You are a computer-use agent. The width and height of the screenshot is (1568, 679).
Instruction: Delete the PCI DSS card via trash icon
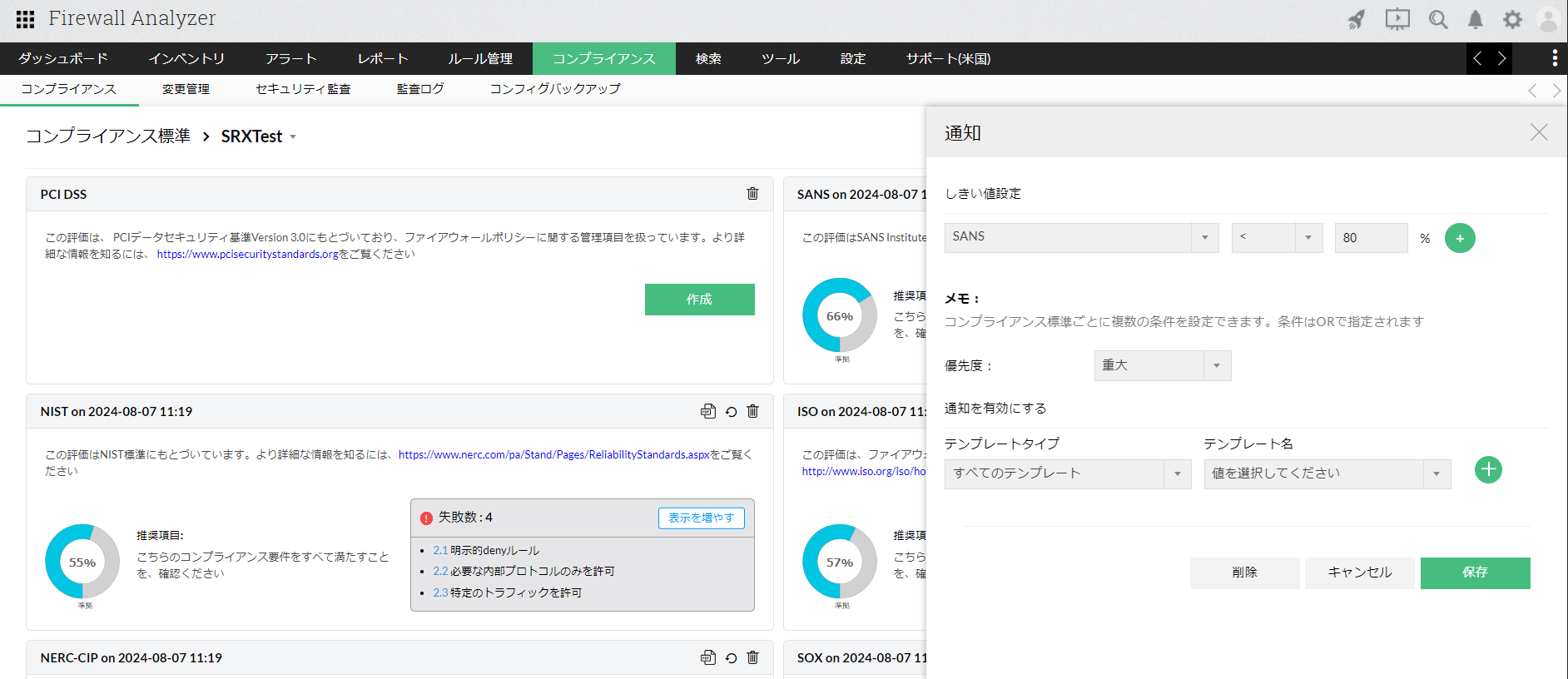click(752, 194)
